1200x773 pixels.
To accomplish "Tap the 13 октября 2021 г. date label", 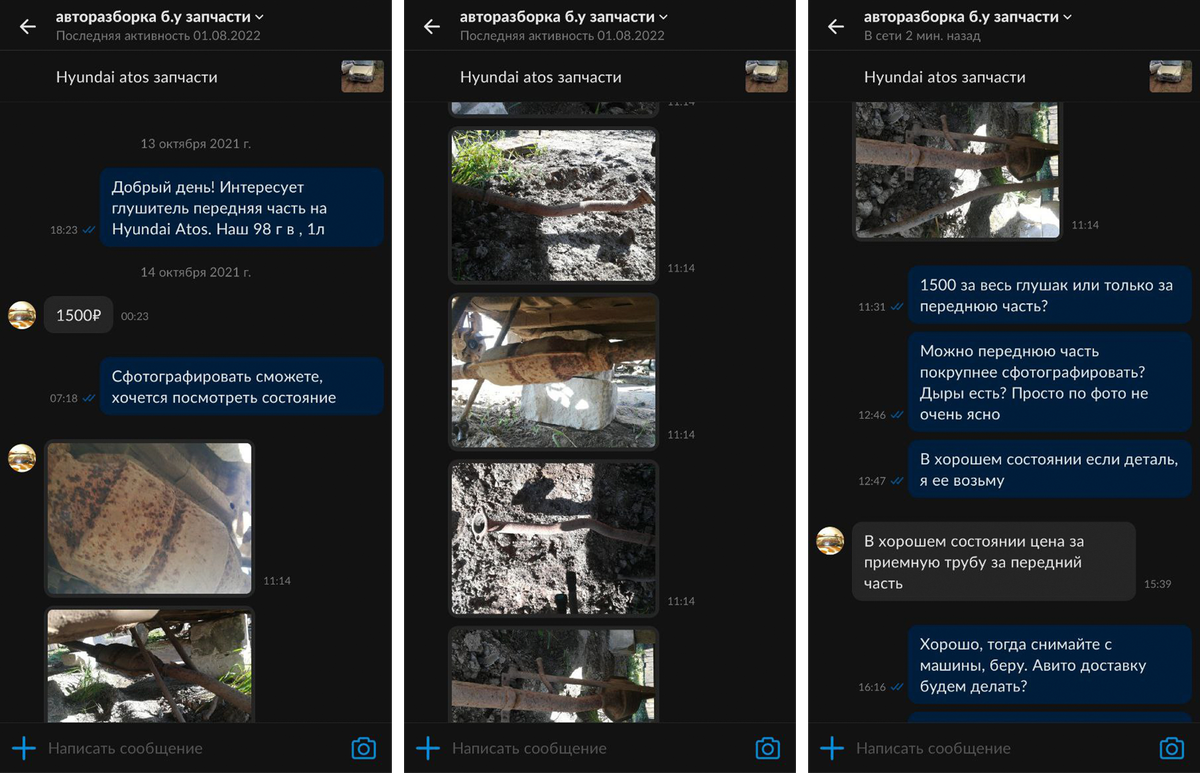I will (196, 144).
